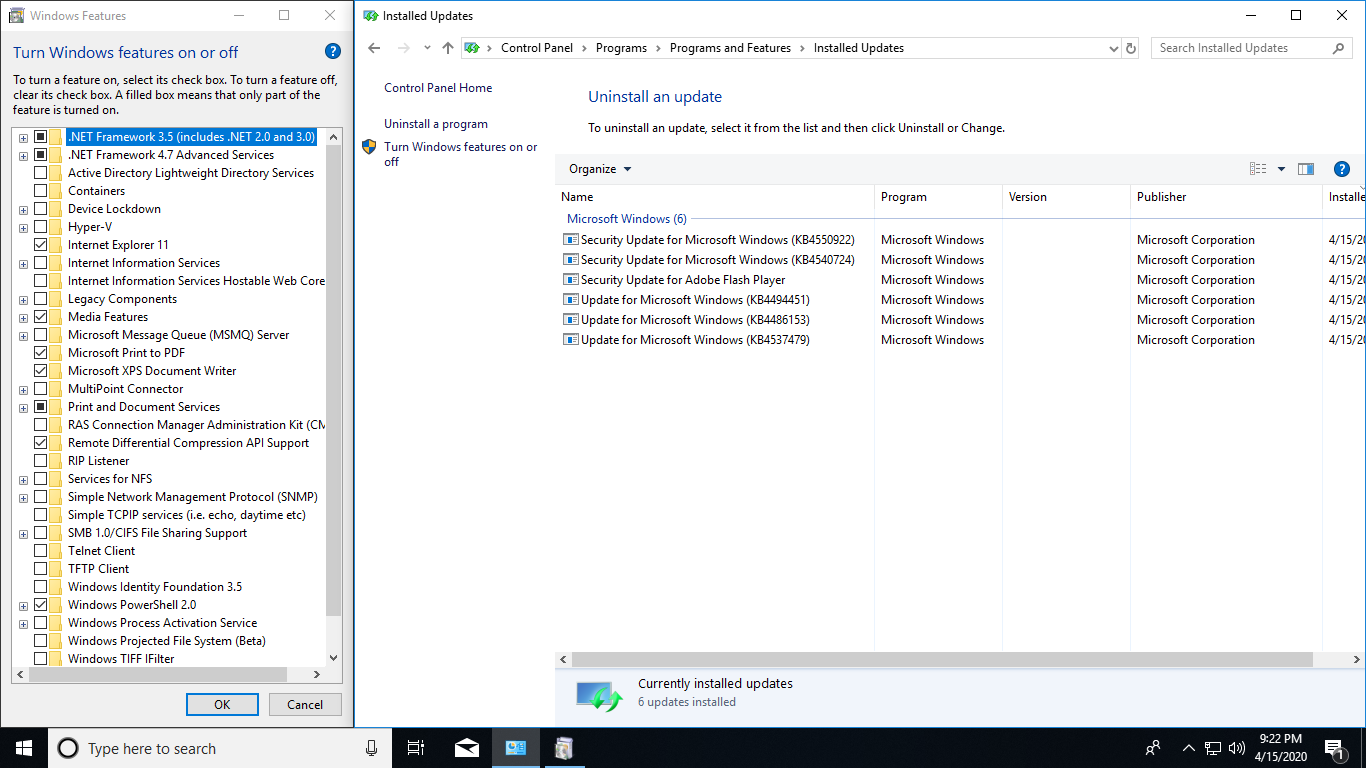Check the Containers checkbox
Screen dimensions: 1366x768
(41, 191)
